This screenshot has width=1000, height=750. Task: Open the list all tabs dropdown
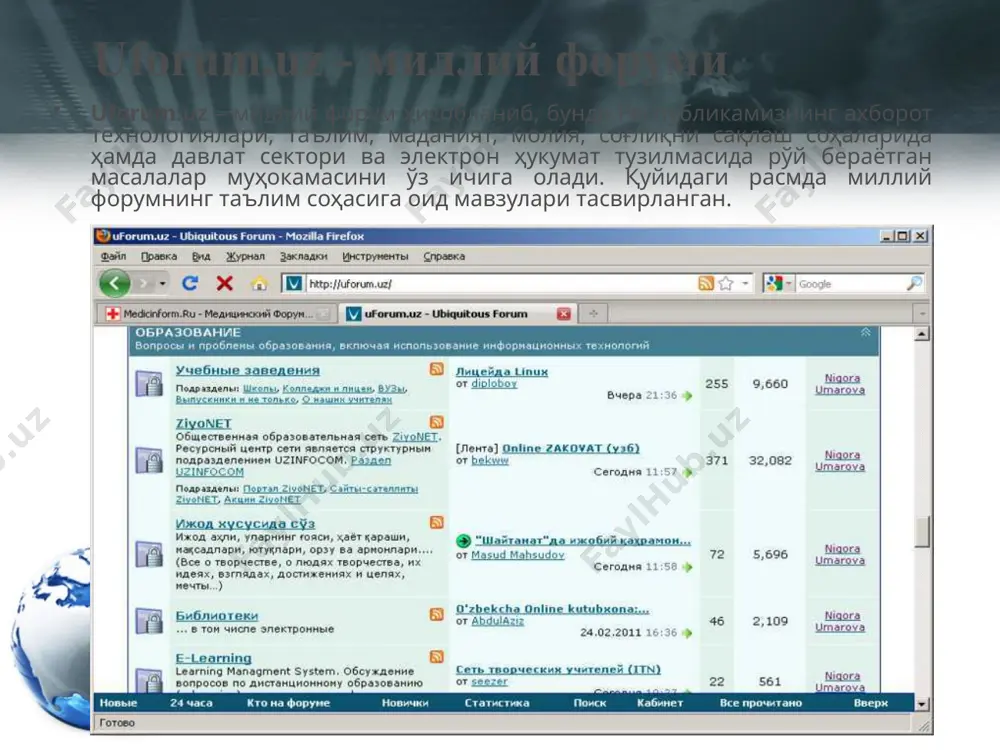click(922, 314)
